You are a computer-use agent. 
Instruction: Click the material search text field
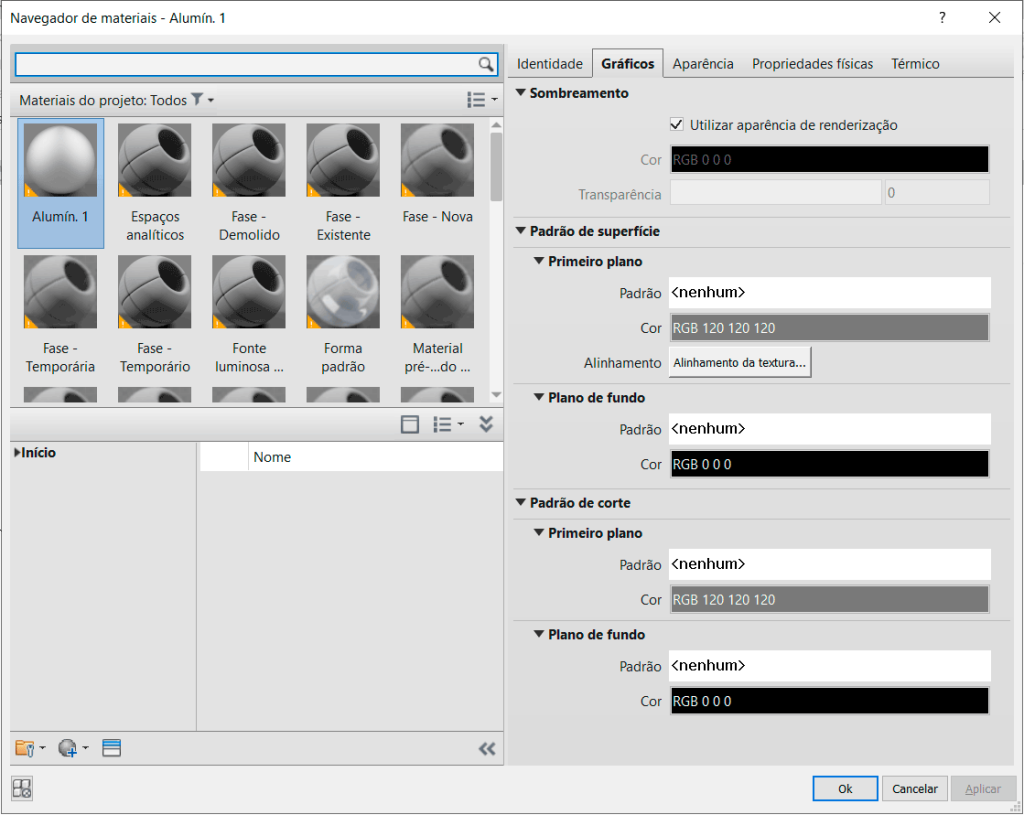(x=245, y=65)
